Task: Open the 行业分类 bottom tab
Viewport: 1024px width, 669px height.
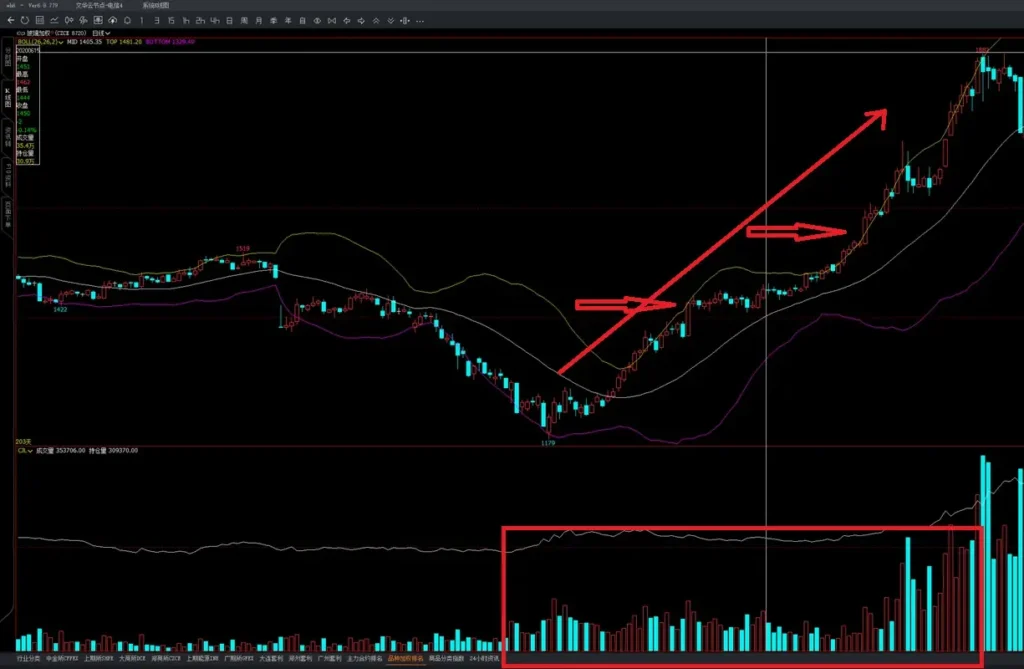Action: pyautogui.click(x=28, y=659)
